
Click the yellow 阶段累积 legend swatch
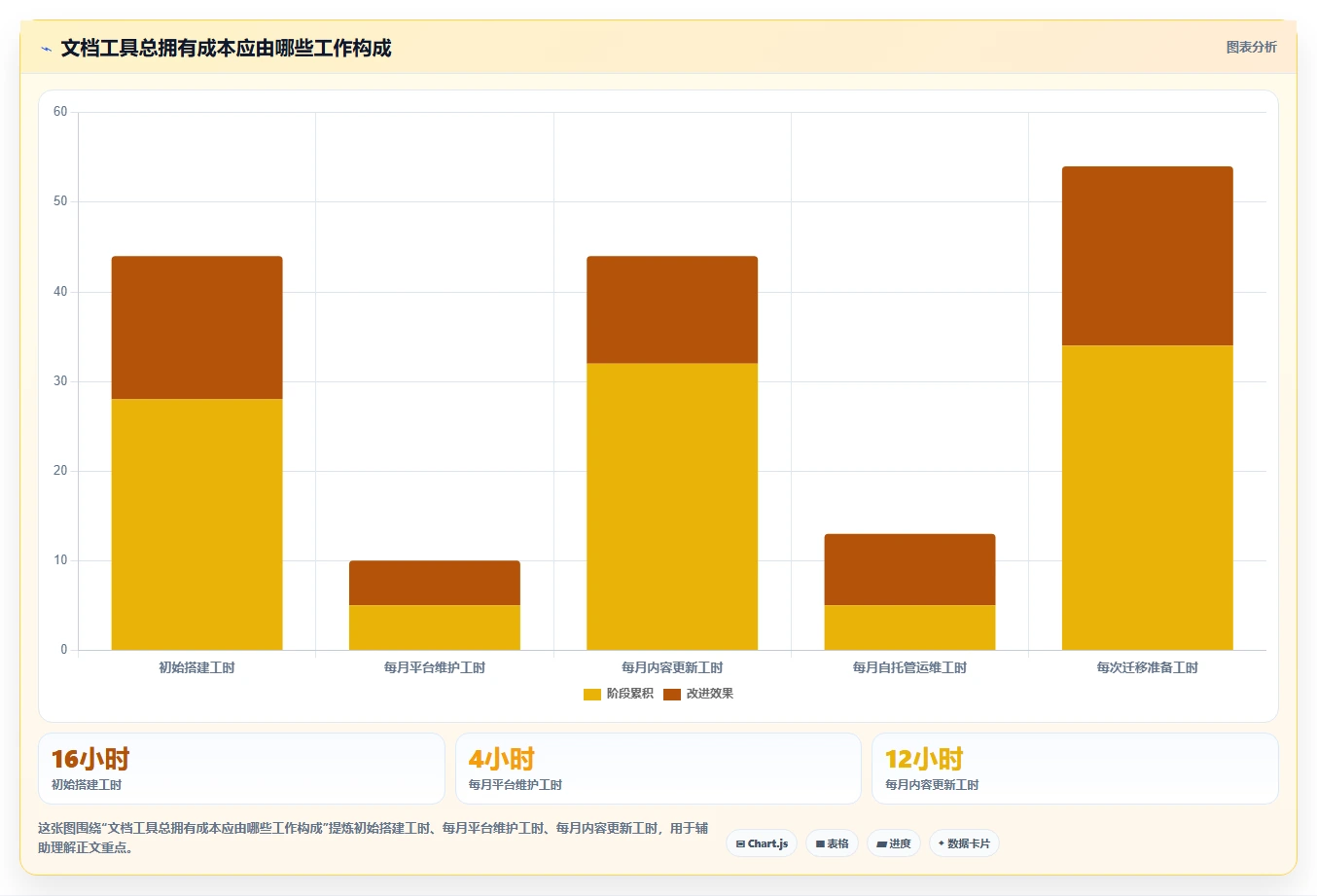[592, 694]
